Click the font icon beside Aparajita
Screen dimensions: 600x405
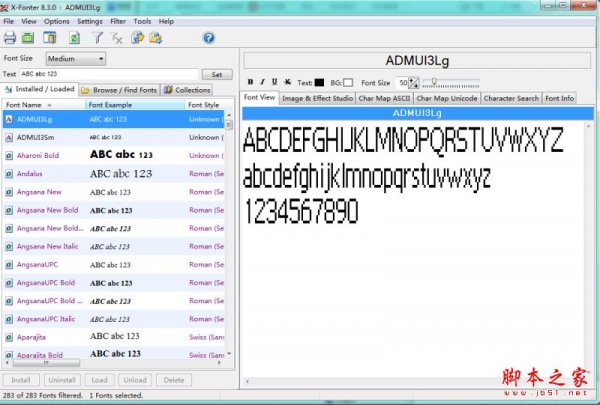pos(9,337)
